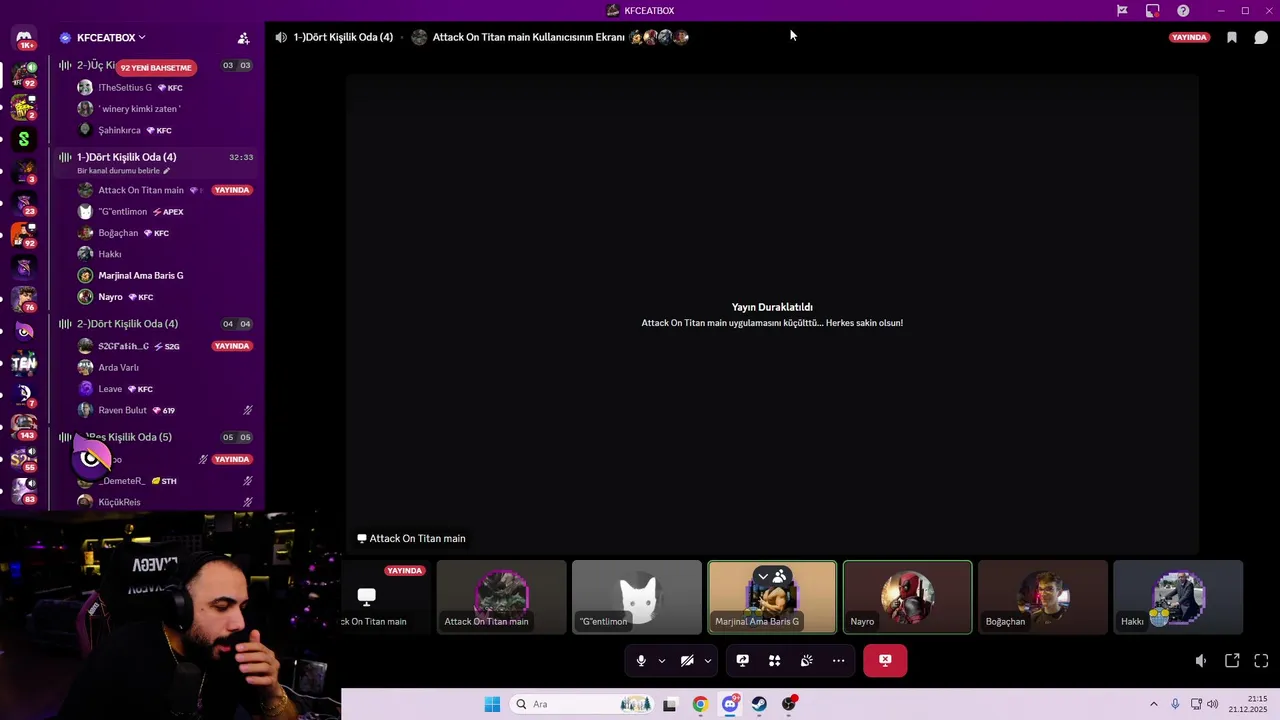
Task: Open the green S server icon
Action: tap(24, 139)
